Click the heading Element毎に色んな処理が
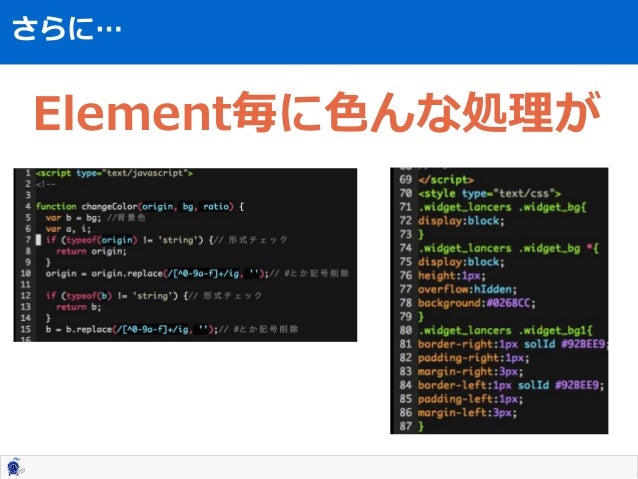The height and width of the screenshot is (479, 638). pyautogui.click(x=317, y=112)
